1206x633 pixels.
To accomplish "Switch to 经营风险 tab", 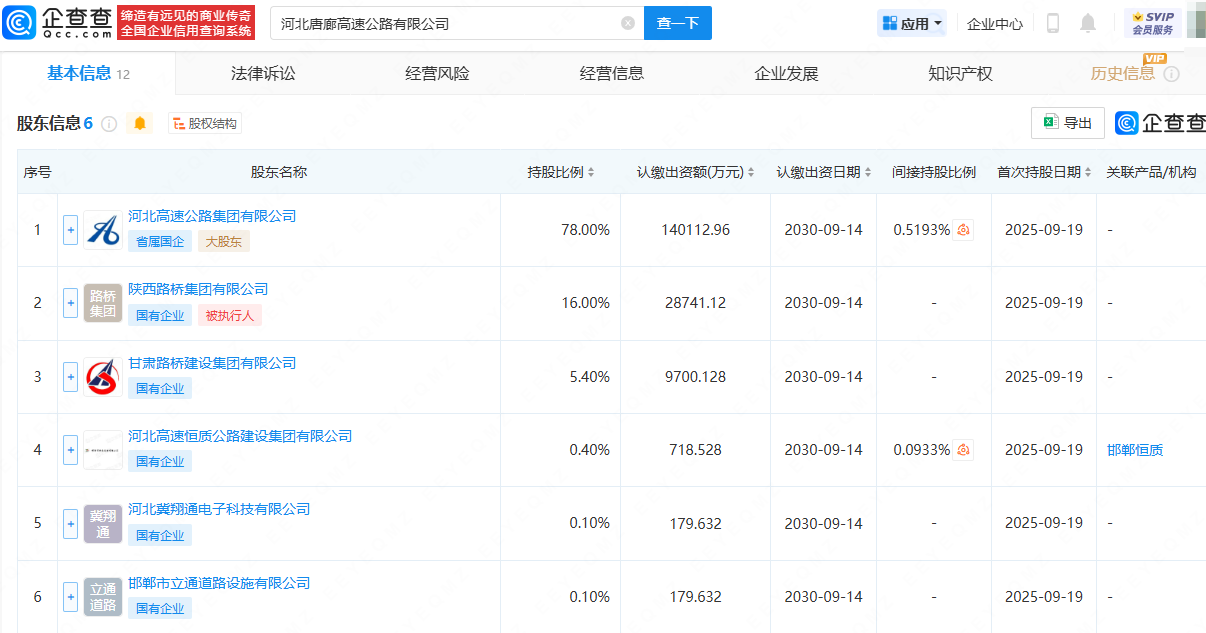I will (x=437, y=73).
